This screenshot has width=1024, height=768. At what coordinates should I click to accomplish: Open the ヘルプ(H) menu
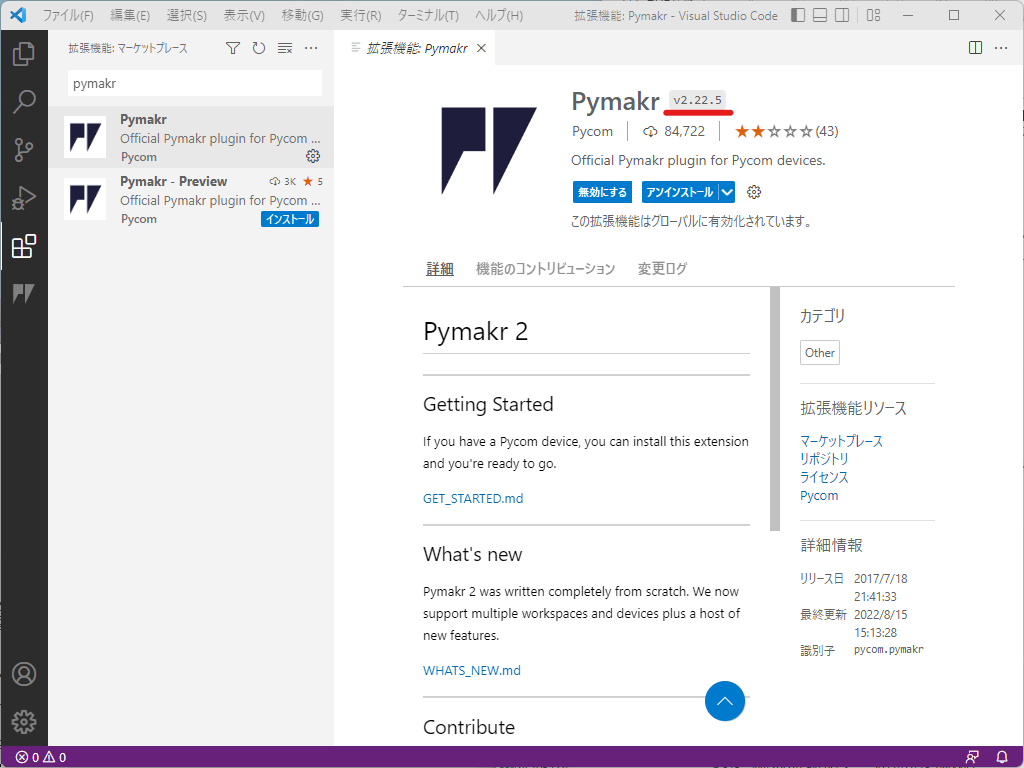(x=499, y=15)
